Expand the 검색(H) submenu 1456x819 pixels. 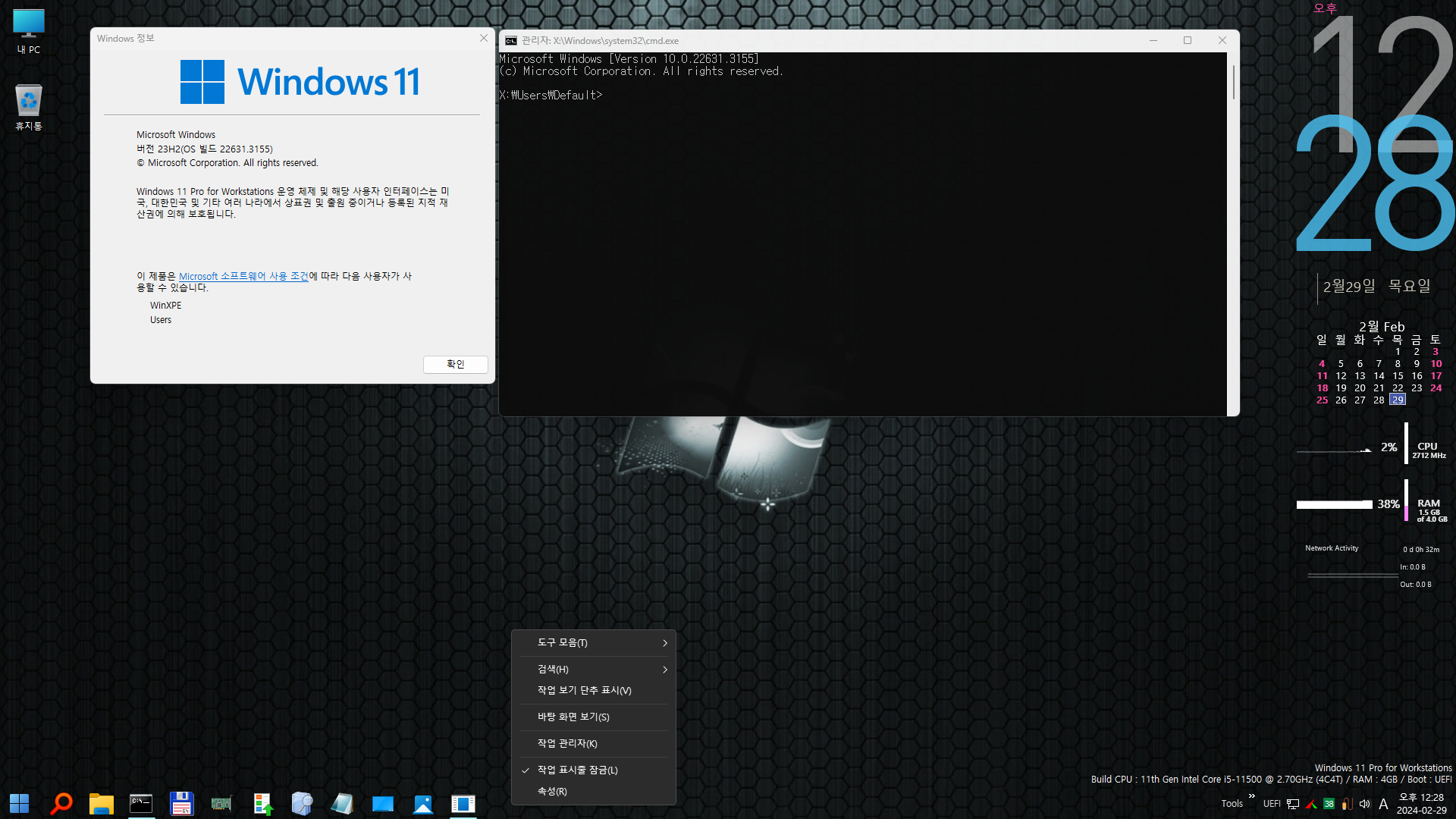pos(594,669)
